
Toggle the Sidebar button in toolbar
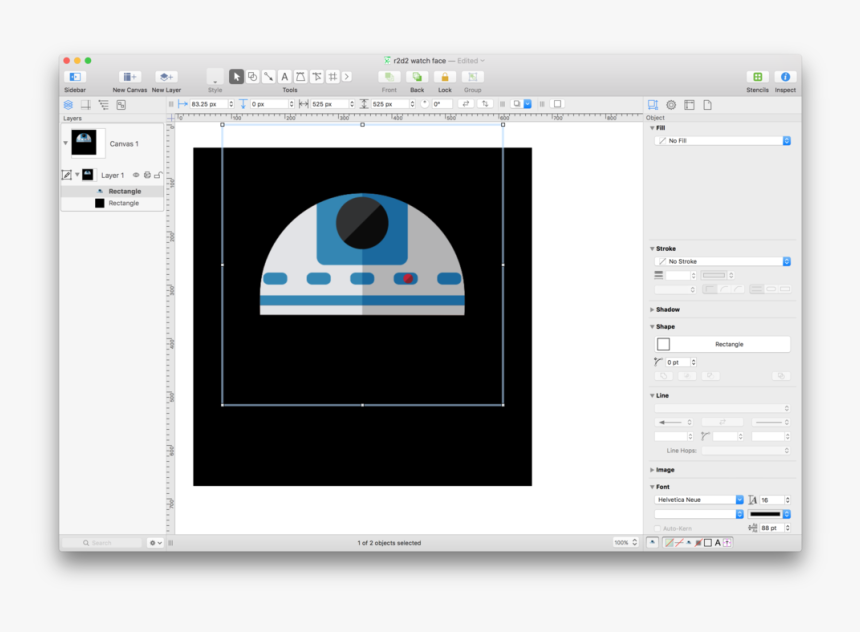[x=75, y=77]
